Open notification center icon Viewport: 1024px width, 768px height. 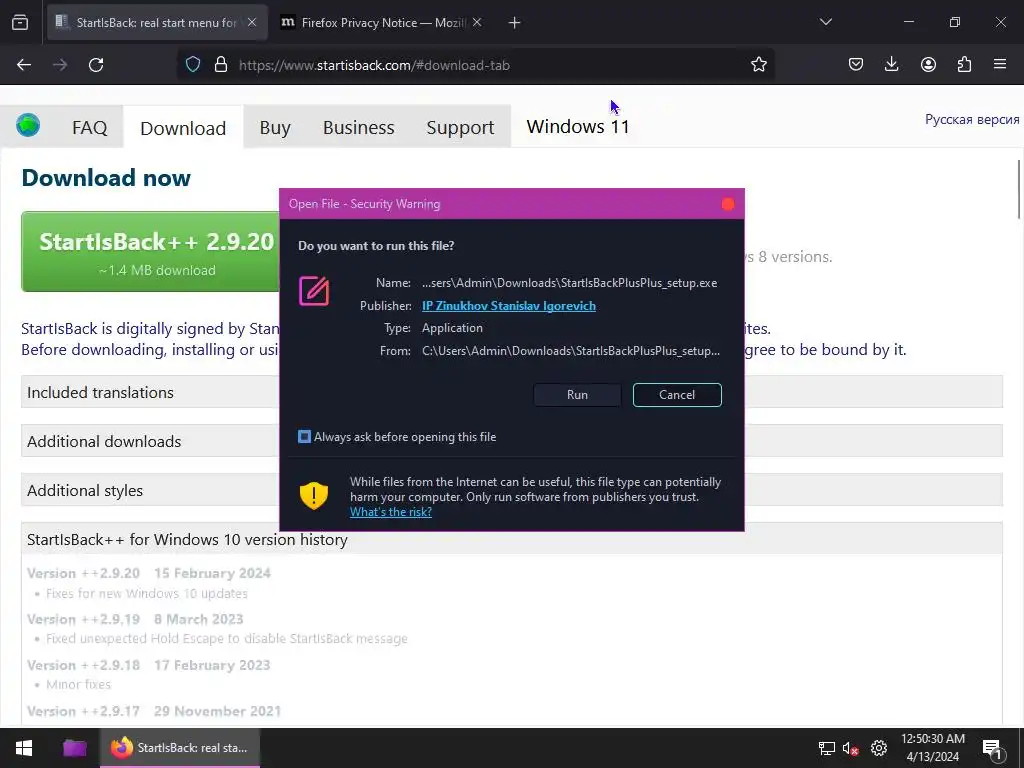pyautogui.click(x=993, y=750)
